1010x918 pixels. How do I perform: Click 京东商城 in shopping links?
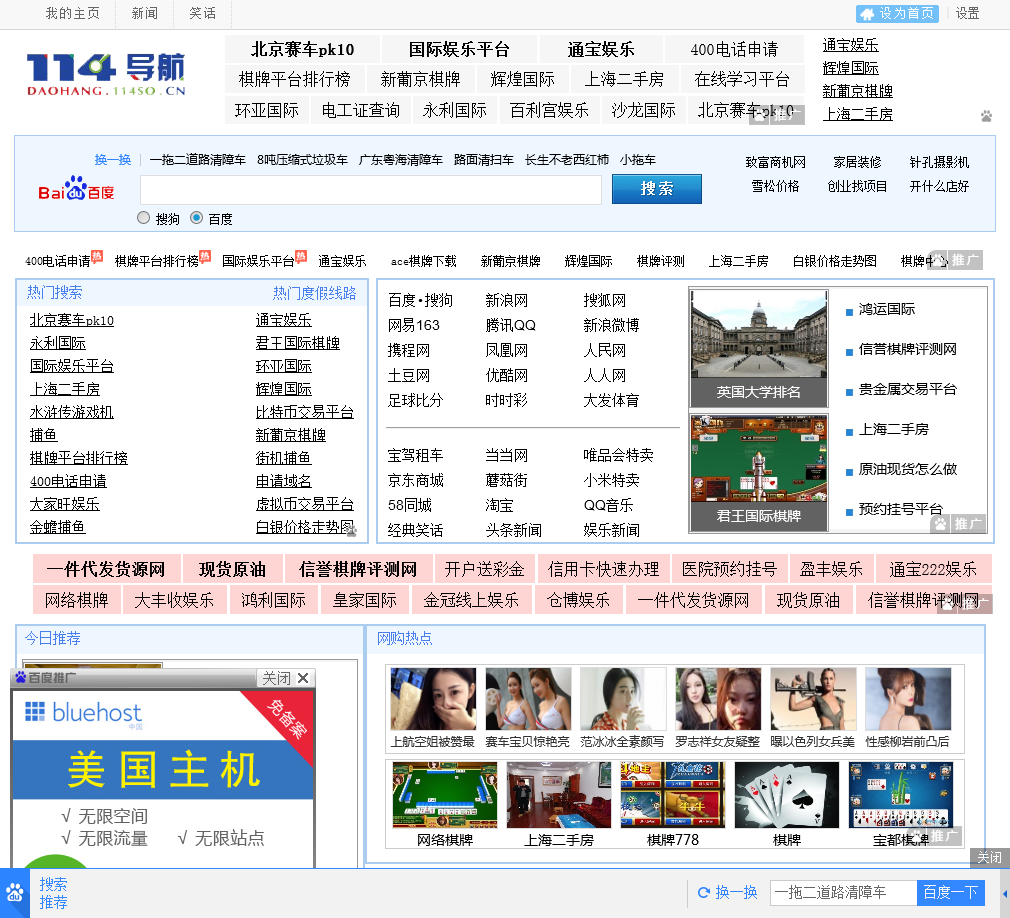[415, 480]
